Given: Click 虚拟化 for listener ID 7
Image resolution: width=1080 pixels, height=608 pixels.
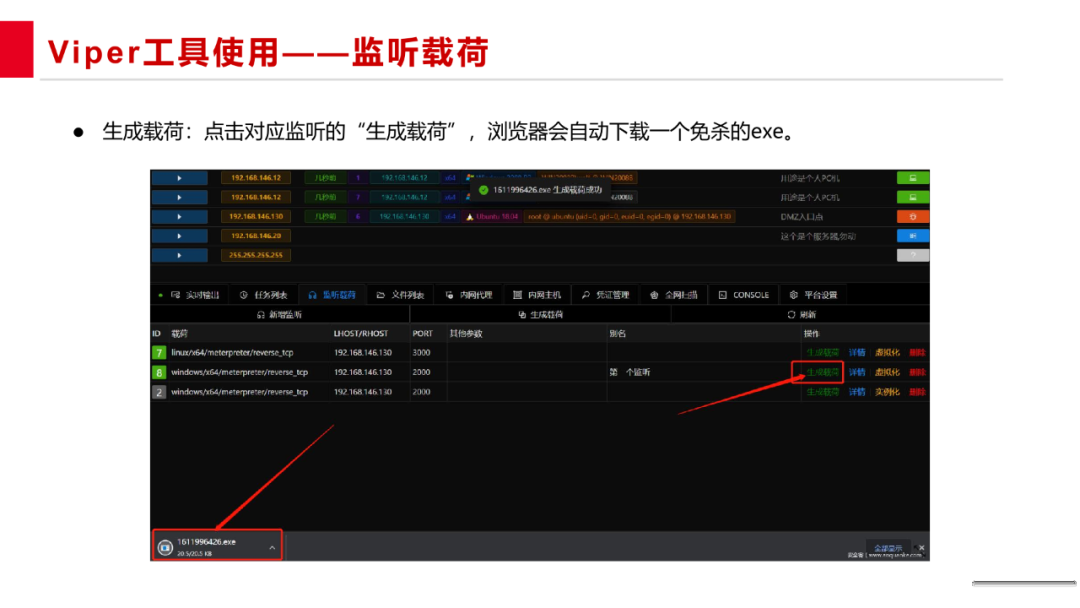Looking at the screenshot, I should coord(887,353).
